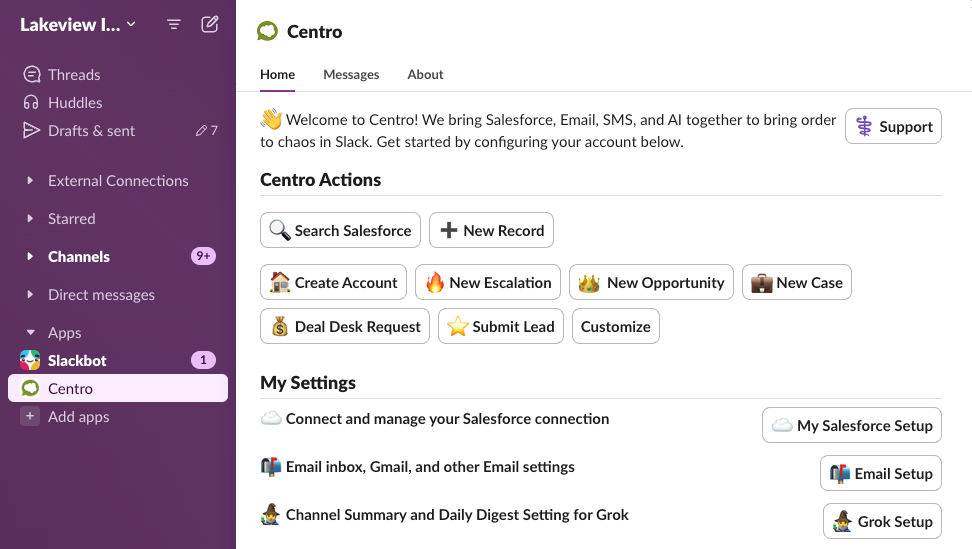Expand the External Connections section
This screenshot has height=549, width=972.
30,181
